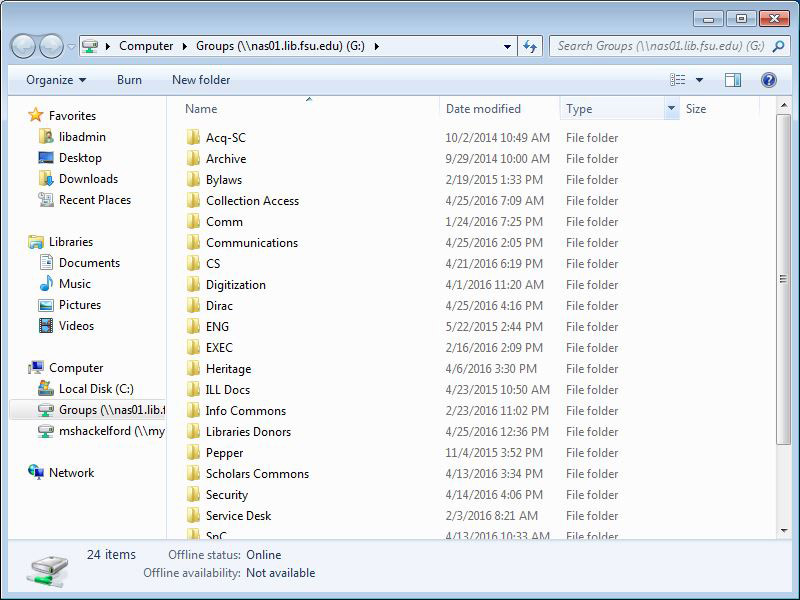Open mshackelford network drive in navigation pane
This screenshot has height=600, width=800.
(x=102, y=431)
